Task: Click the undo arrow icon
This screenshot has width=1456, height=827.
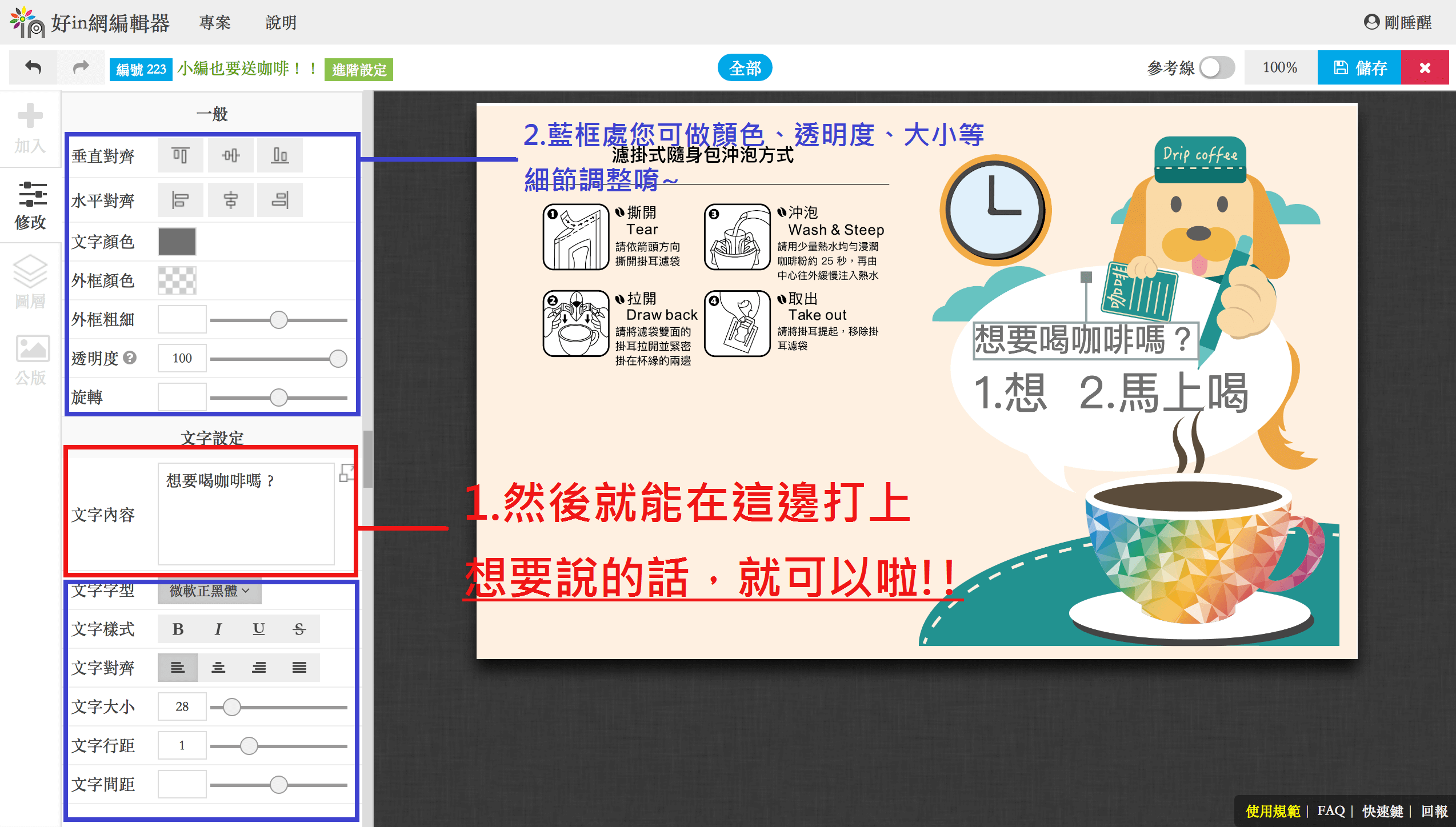Action: pos(33,68)
